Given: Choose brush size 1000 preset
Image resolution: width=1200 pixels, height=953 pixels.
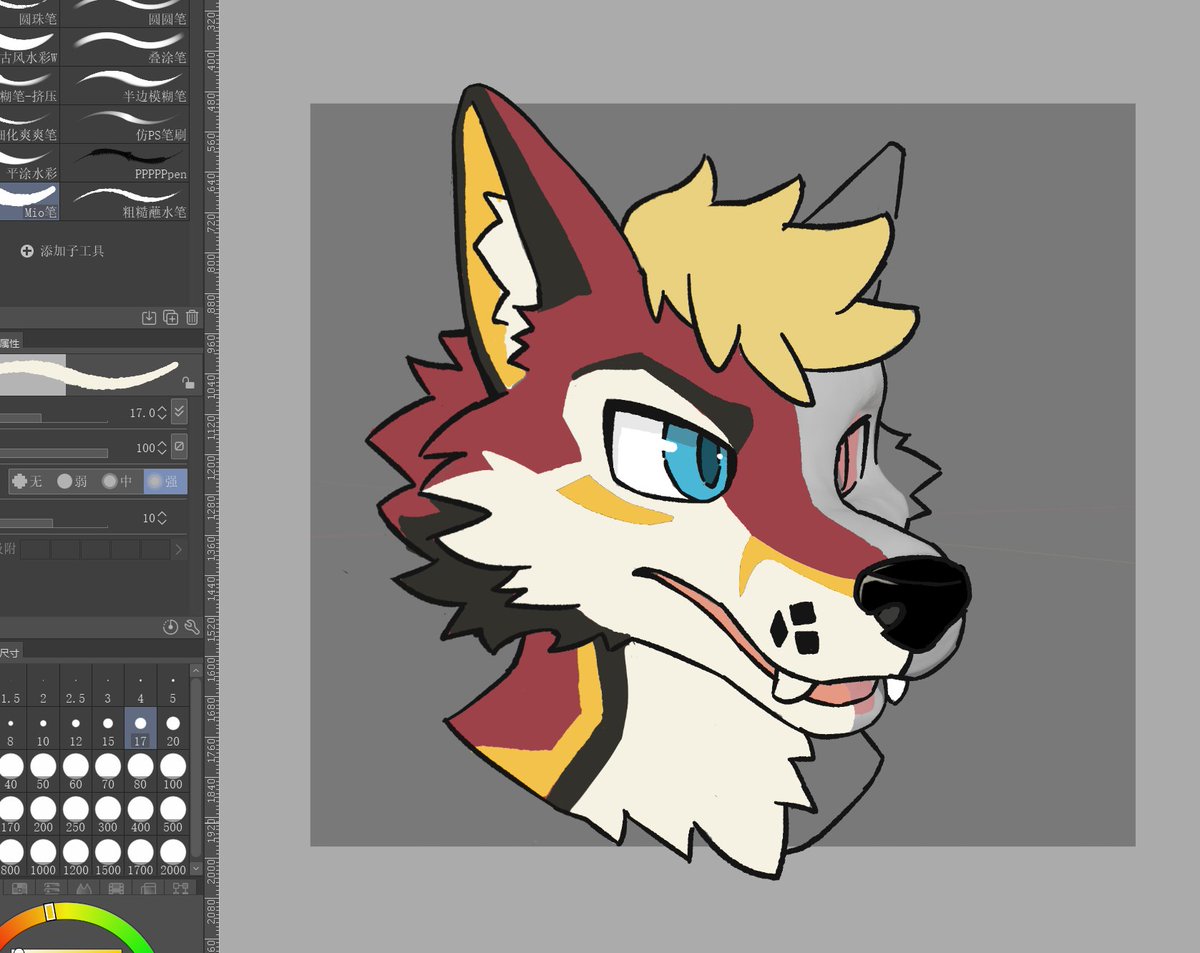Looking at the screenshot, I should [43, 858].
